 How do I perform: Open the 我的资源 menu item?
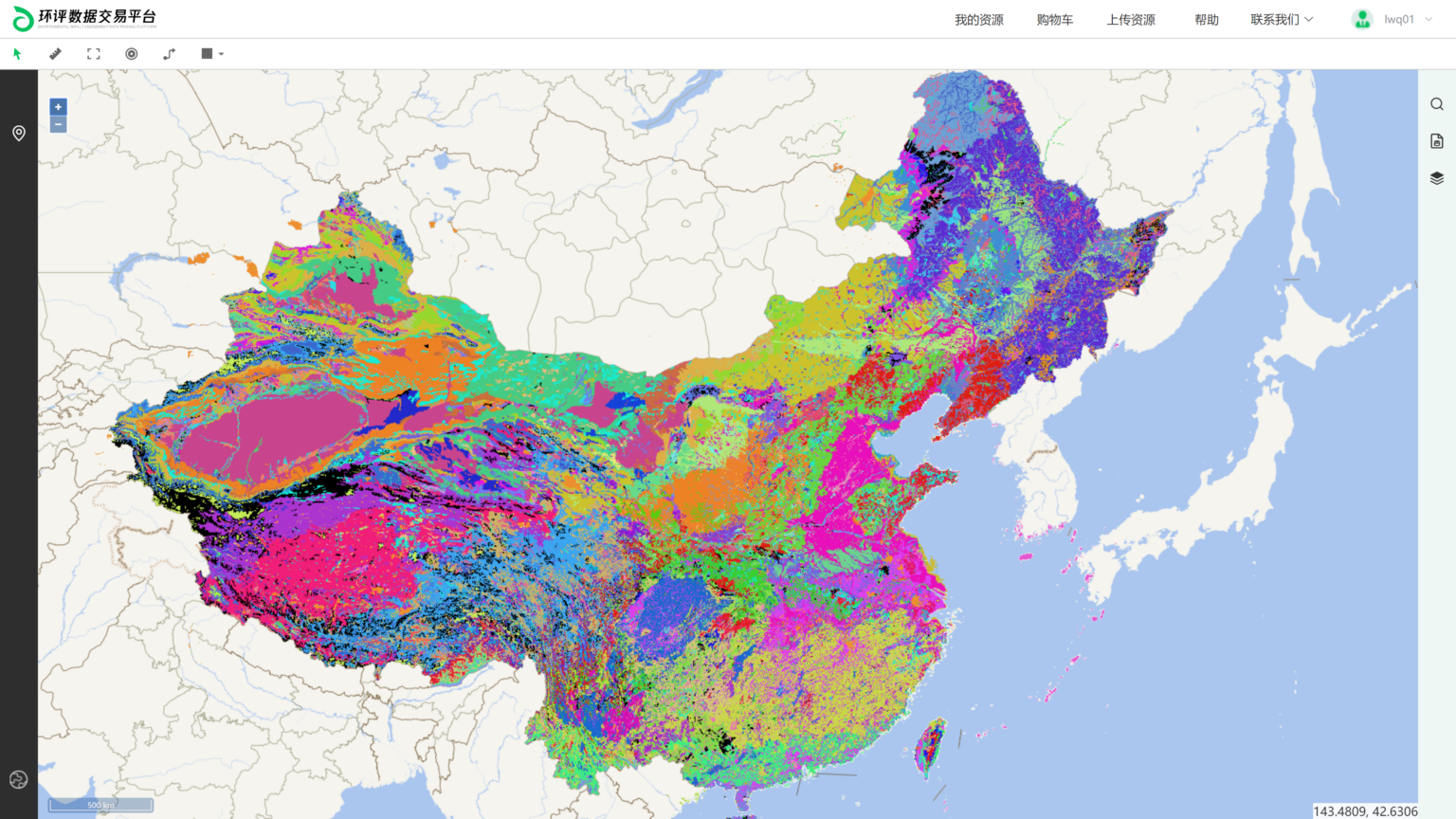978,20
